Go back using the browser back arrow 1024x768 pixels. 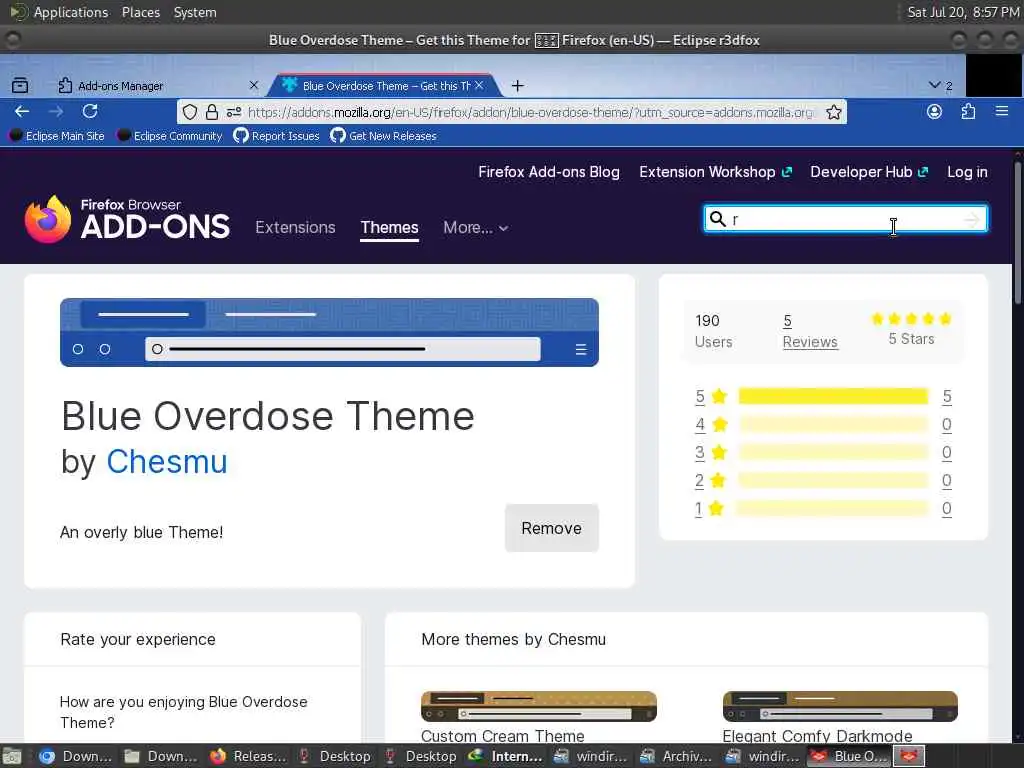tap(22, 112)
